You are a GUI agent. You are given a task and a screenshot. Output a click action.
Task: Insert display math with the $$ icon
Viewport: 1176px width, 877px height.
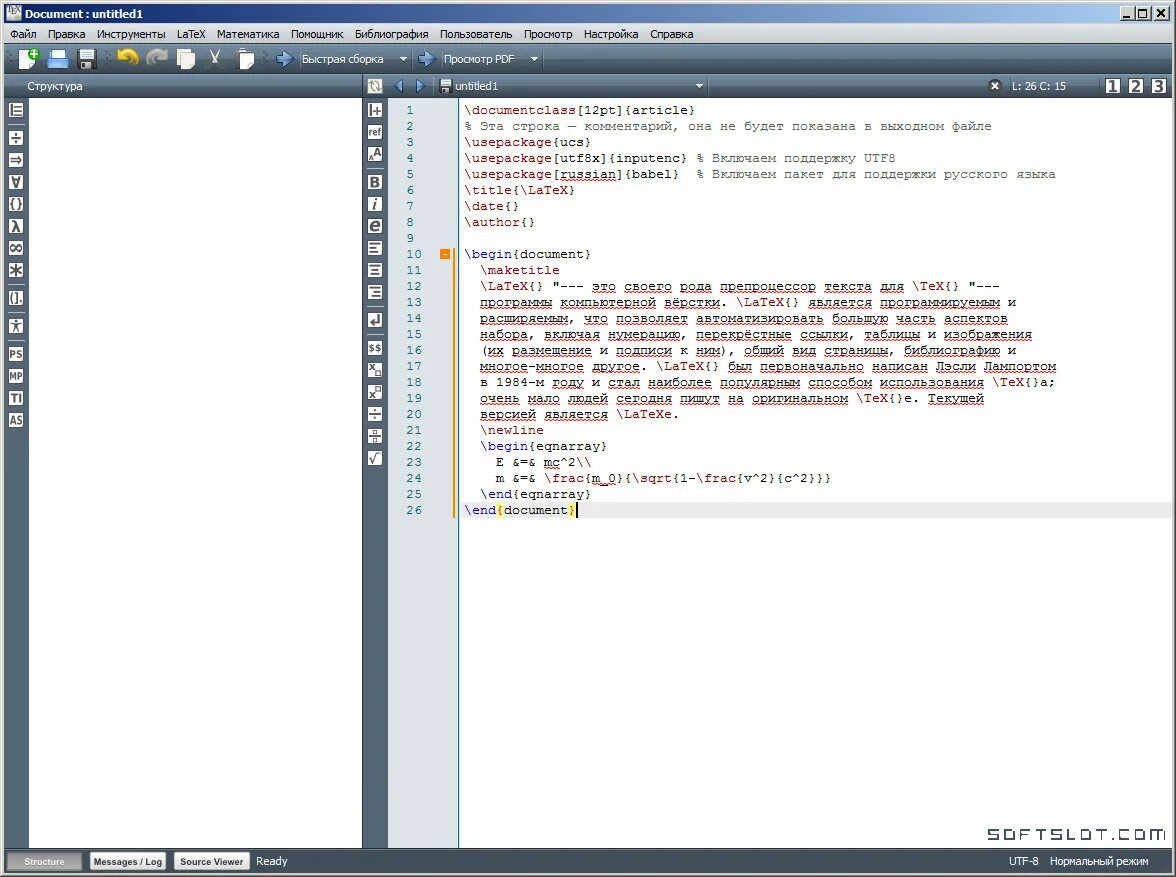375,347
